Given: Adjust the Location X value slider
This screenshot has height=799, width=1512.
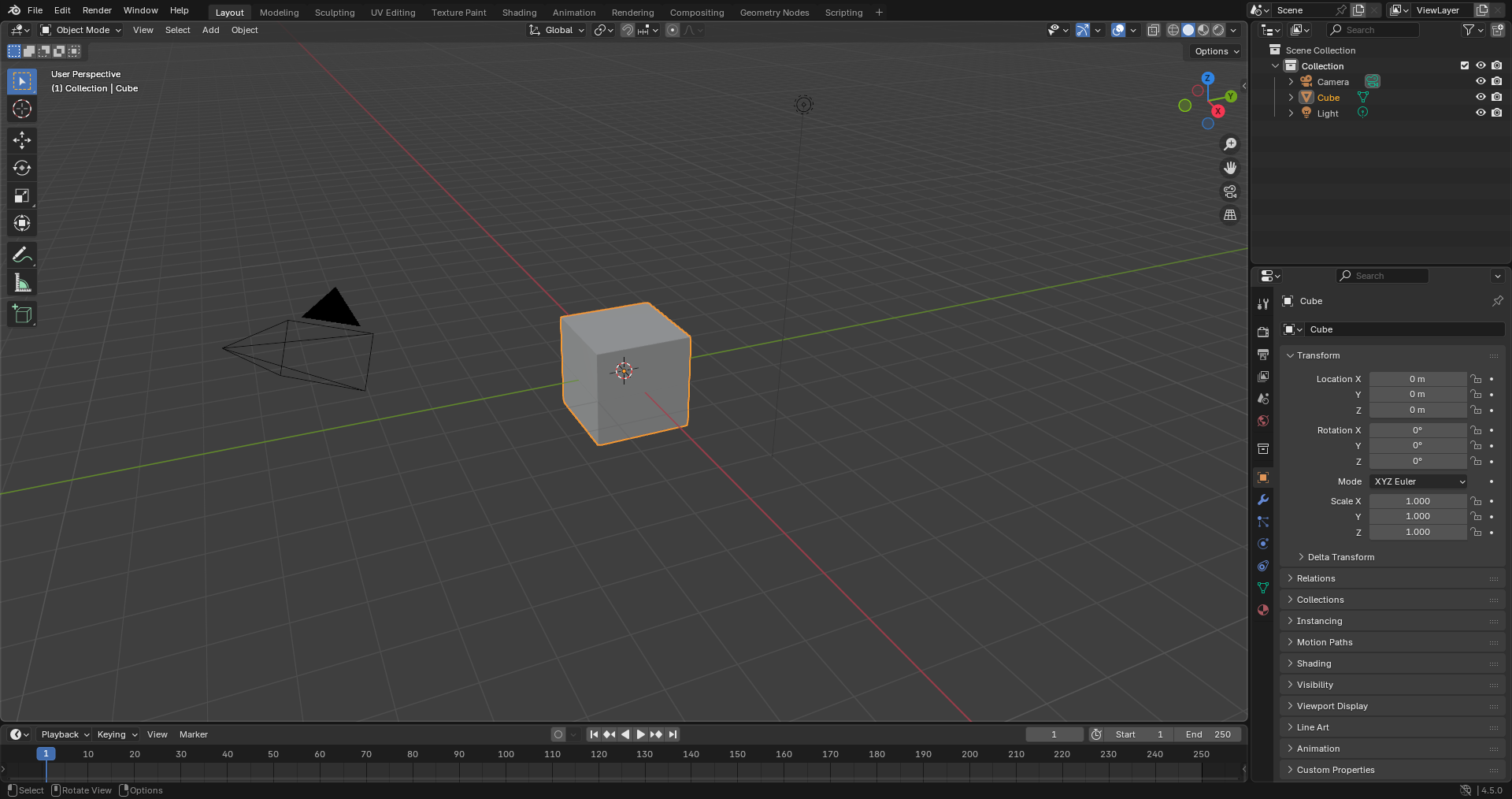Looking at the screenshot, I should 1417,379.
